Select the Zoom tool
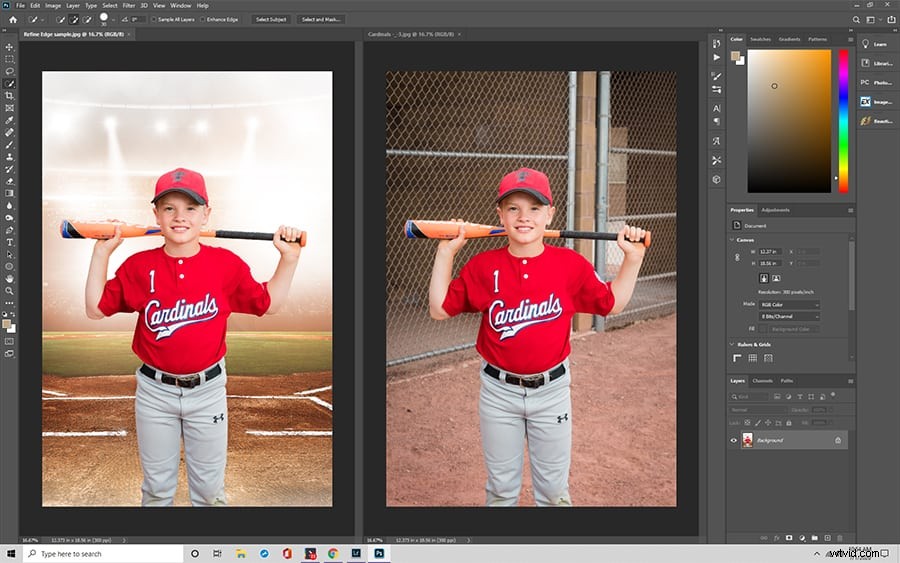Image resolution: width=900 pixels, height=563 pixels. 9,291
